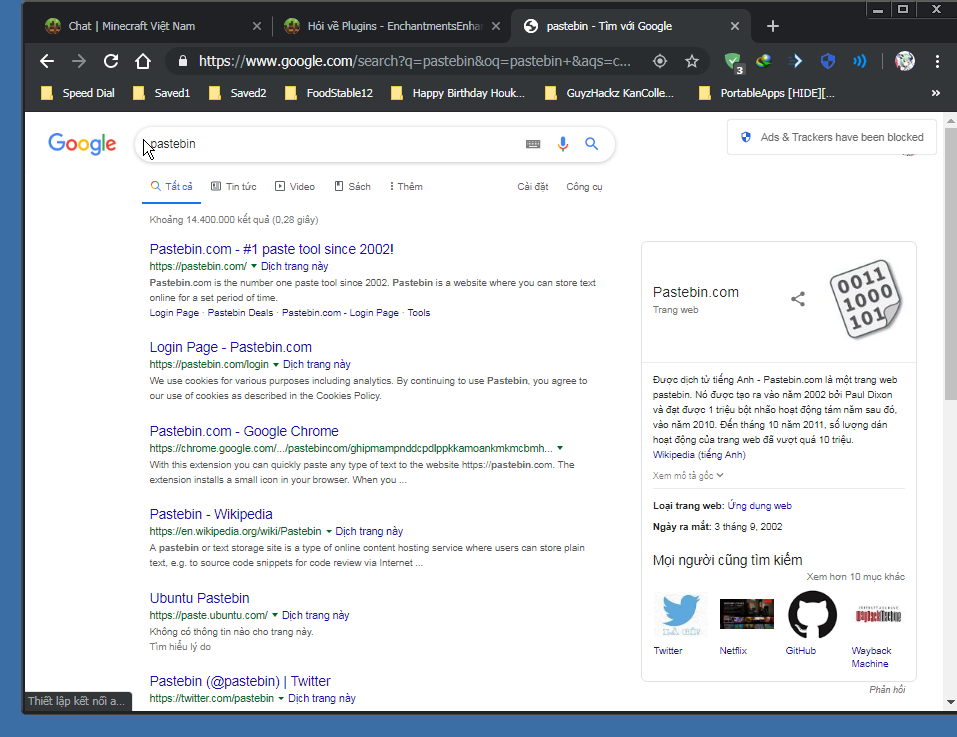Open the 'Pastebin - Wikipedia' result link
Viewport: 957px width, 737px height.
(211, 514)
